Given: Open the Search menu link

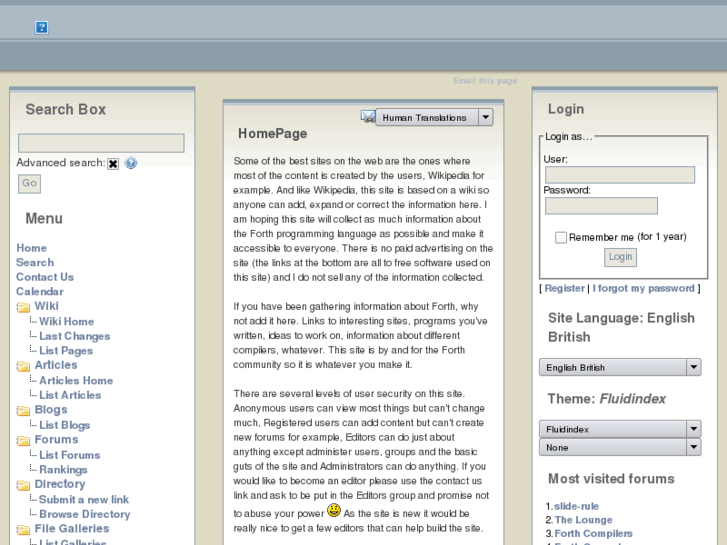Looking at the screenshot, I should (35, 263).
